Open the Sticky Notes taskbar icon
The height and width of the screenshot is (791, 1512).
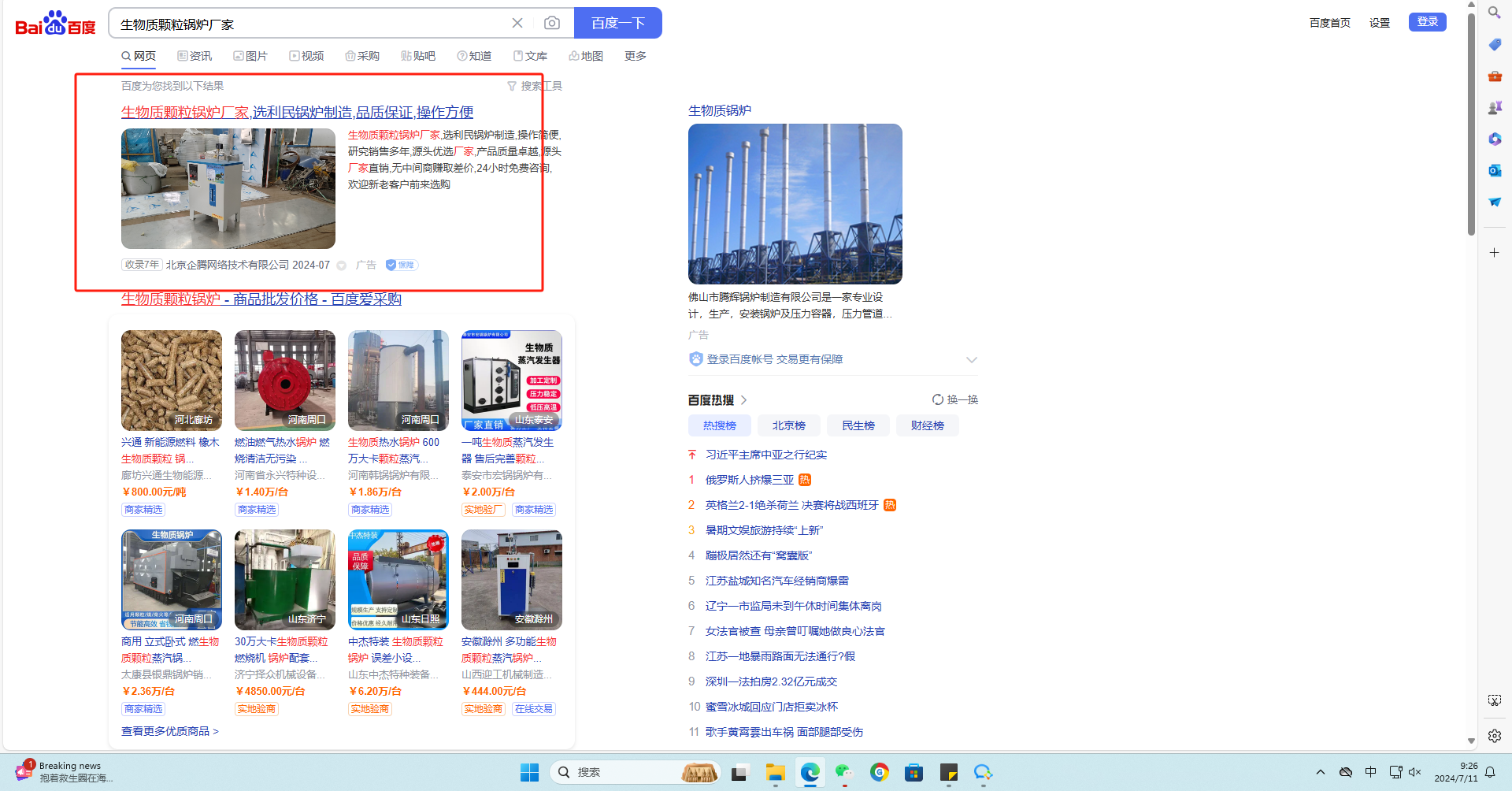[948, 772]
